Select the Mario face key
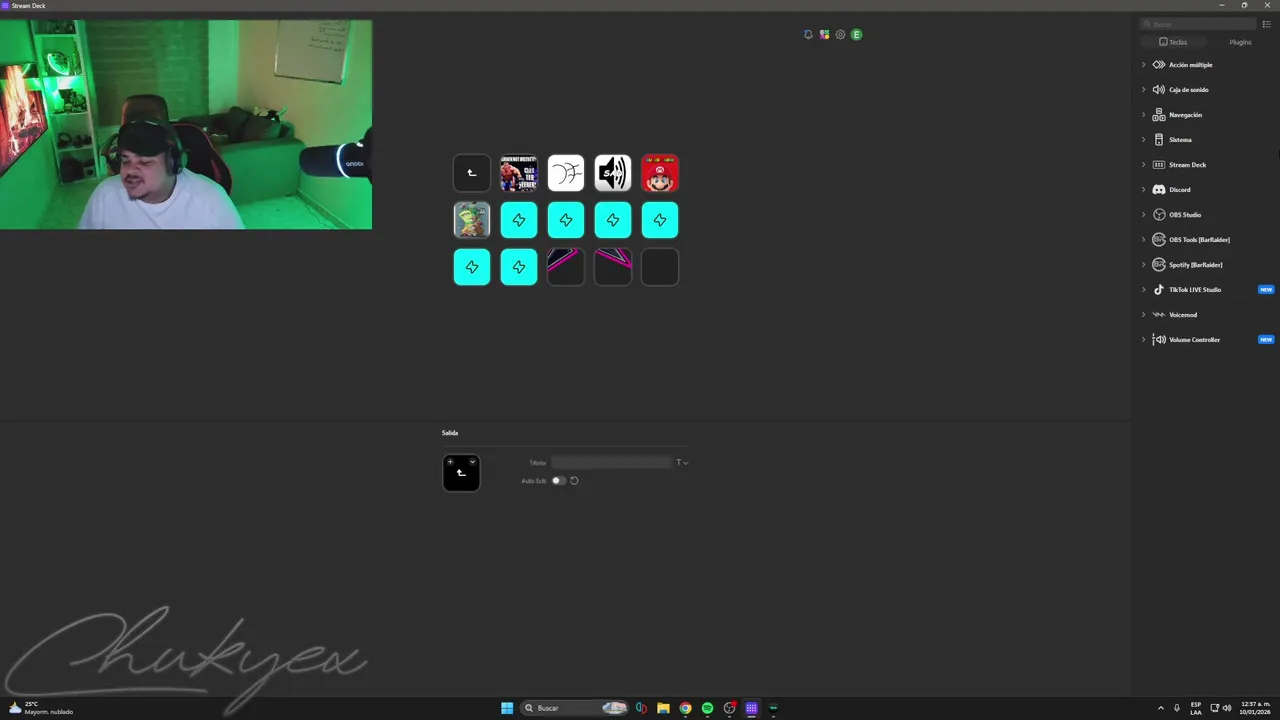The image size is (1280, 720). (660, 173)
